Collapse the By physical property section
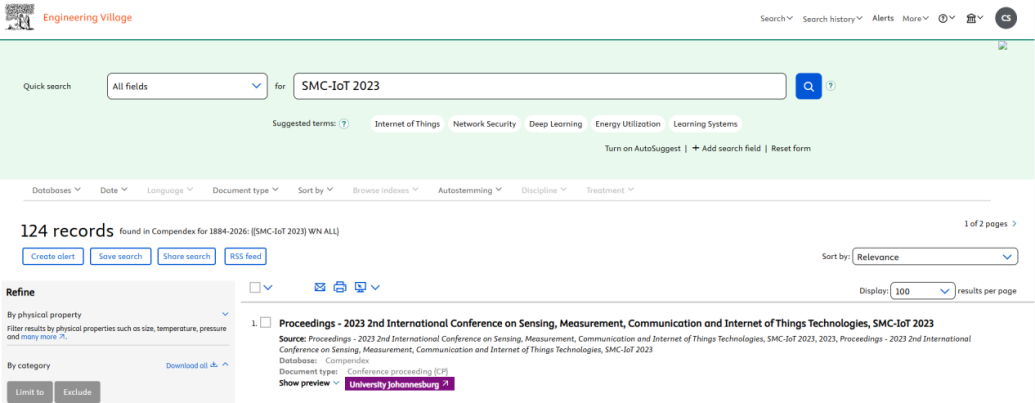 click(x=225, y=315)
